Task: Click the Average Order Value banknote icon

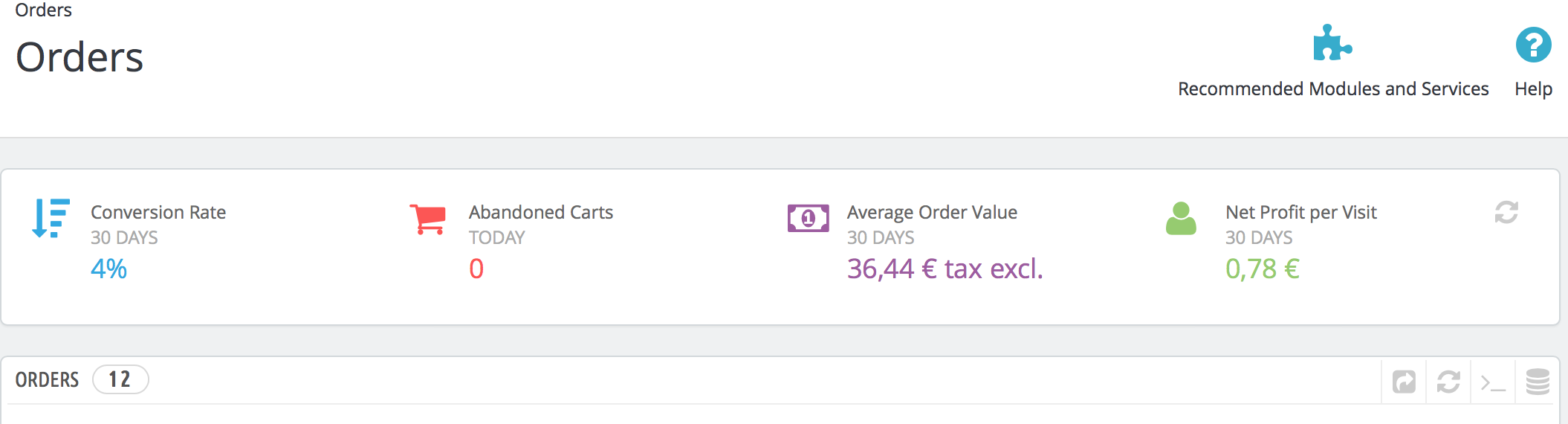Action: [x=808, y=219]
